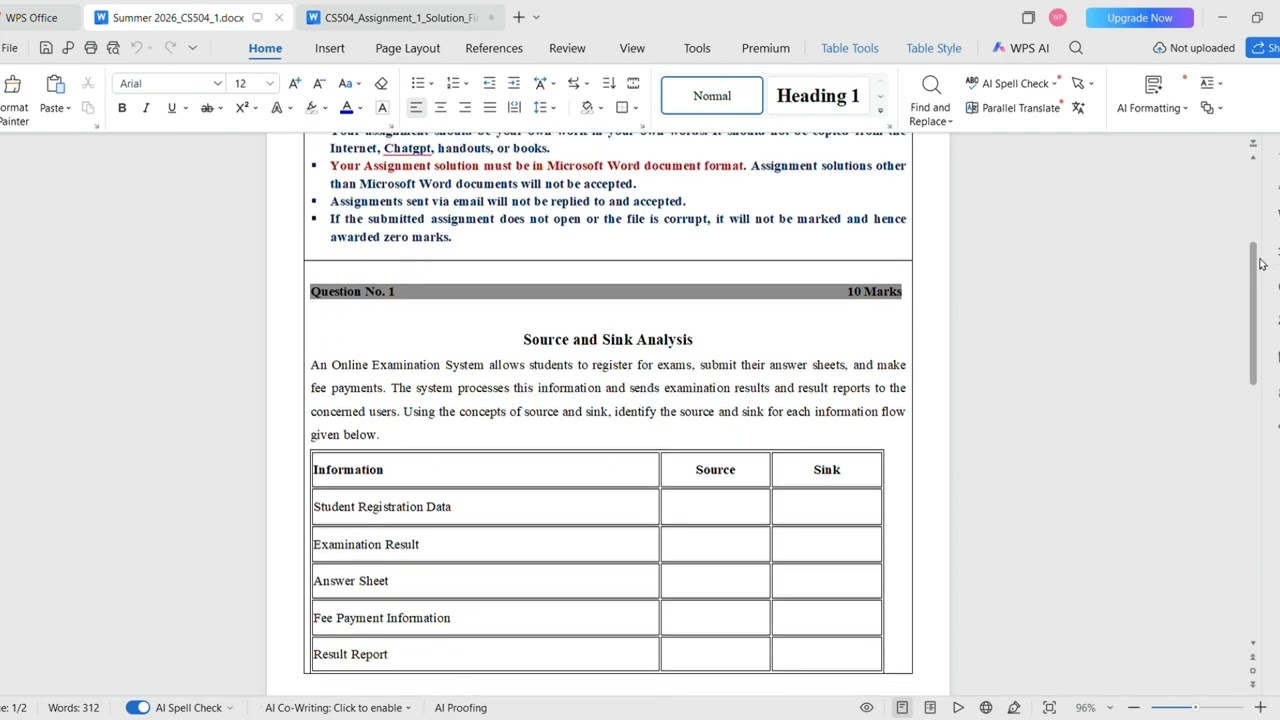1280x720 pixels.
Task: Toggle print layout view in status bar
Action: pyautogui.click(x=902, y=708)
